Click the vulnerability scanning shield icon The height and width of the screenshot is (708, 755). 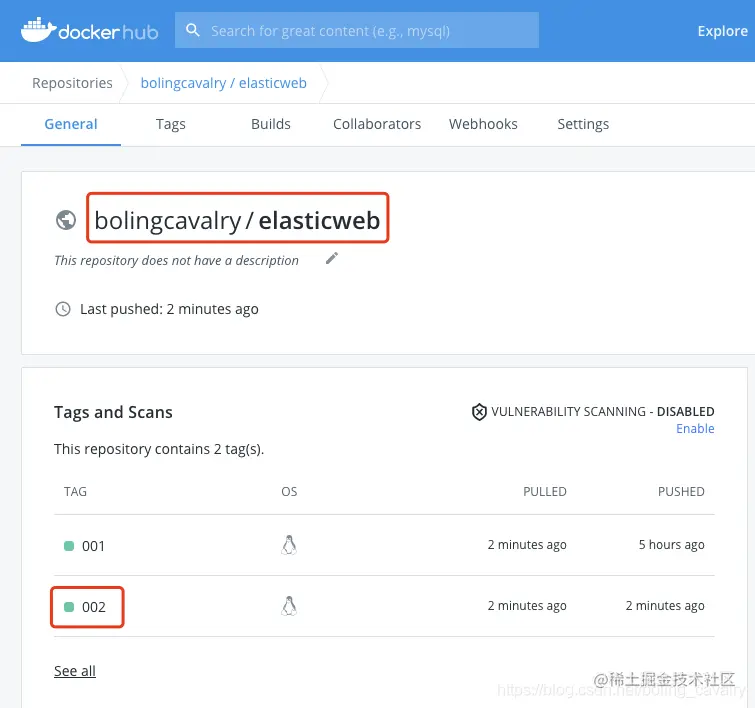pyautogui.click(x=479, y=412)
